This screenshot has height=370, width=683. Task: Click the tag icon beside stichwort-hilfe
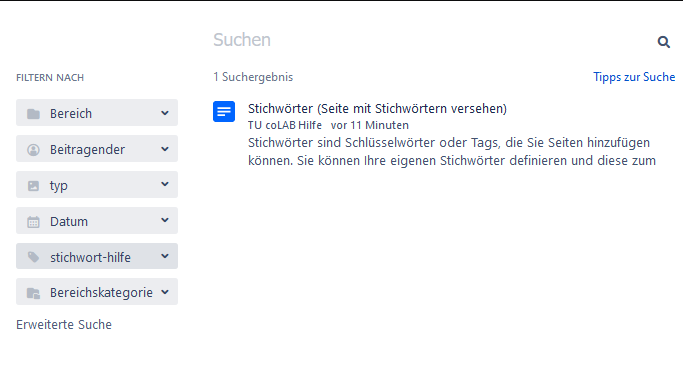pos(34,257)
